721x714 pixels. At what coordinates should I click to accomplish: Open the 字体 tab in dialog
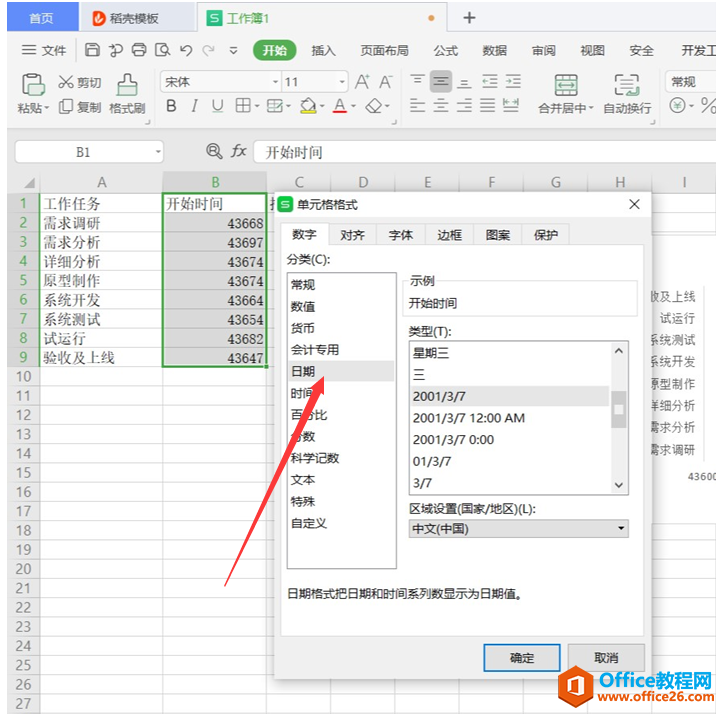coord(401,235)
